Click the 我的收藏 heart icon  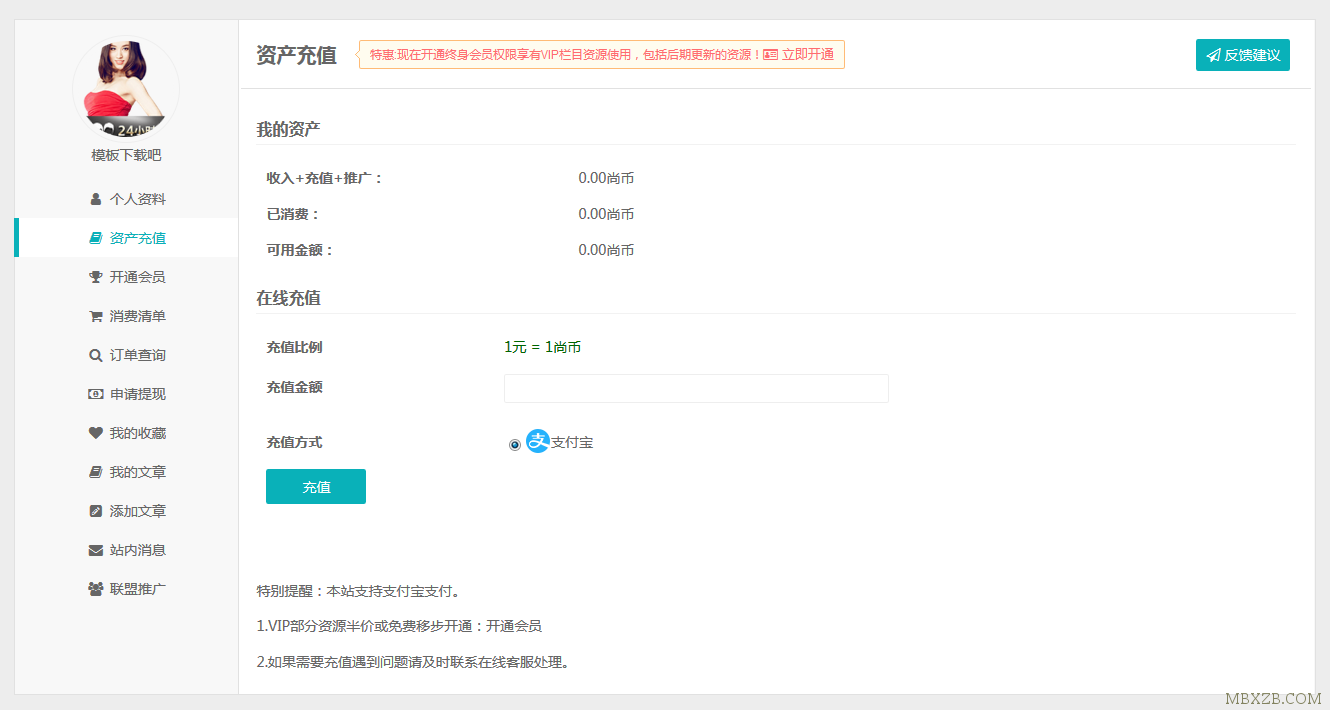94,432
